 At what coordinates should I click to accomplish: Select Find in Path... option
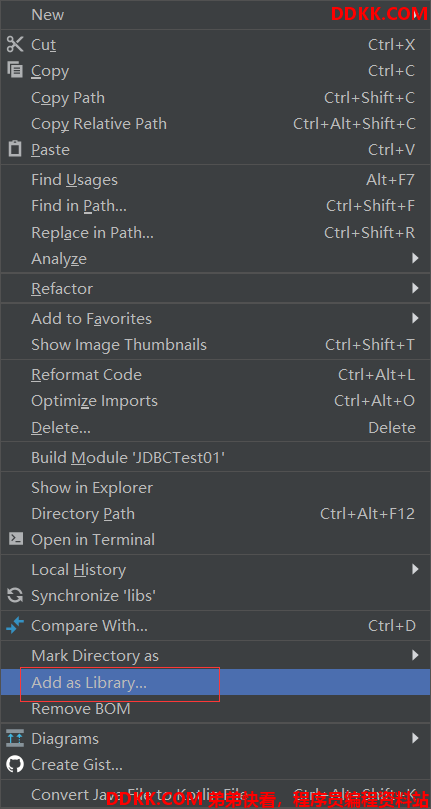point(215,206)
